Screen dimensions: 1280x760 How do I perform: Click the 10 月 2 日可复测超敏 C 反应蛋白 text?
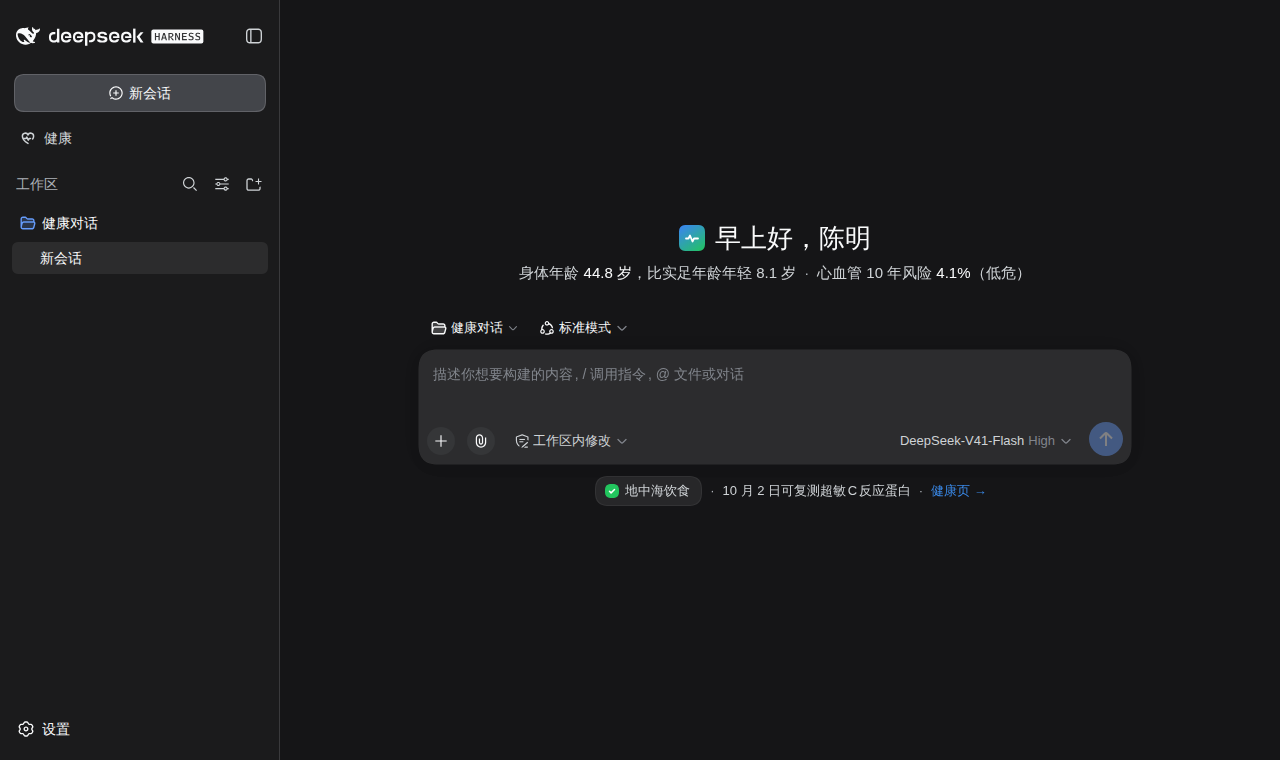click(816, 491)
